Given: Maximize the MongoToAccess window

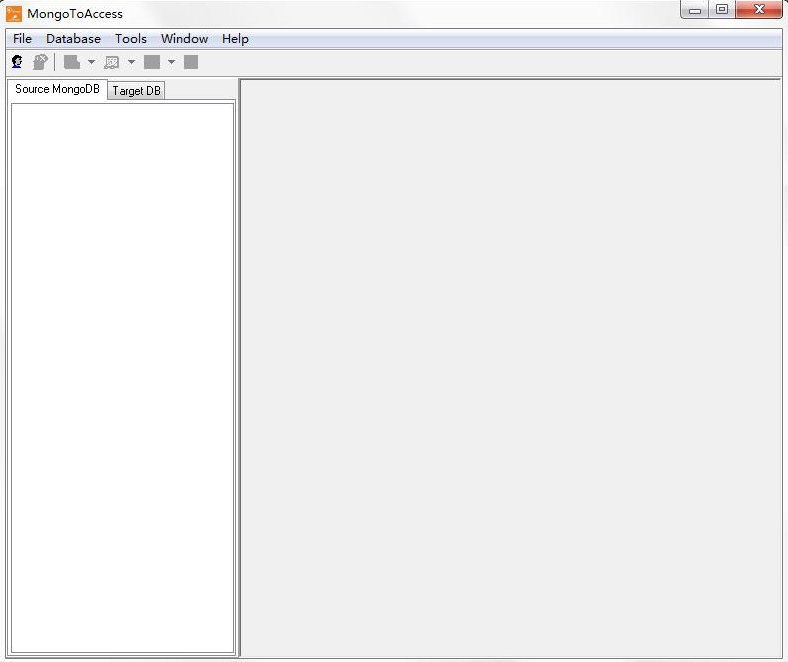Looking at the screenshot, I should (722, 10).
